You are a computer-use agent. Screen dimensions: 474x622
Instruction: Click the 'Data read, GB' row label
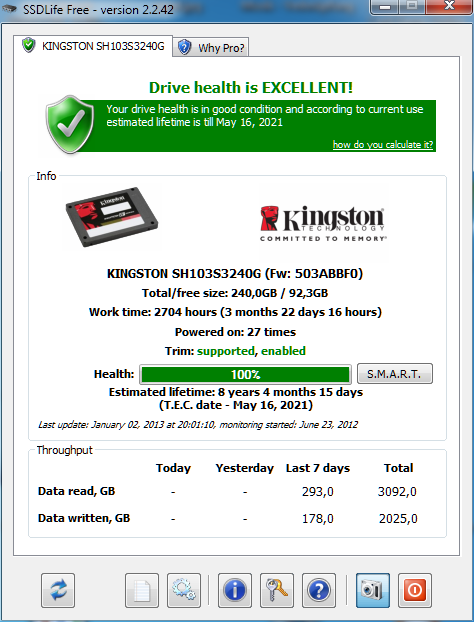76,491
